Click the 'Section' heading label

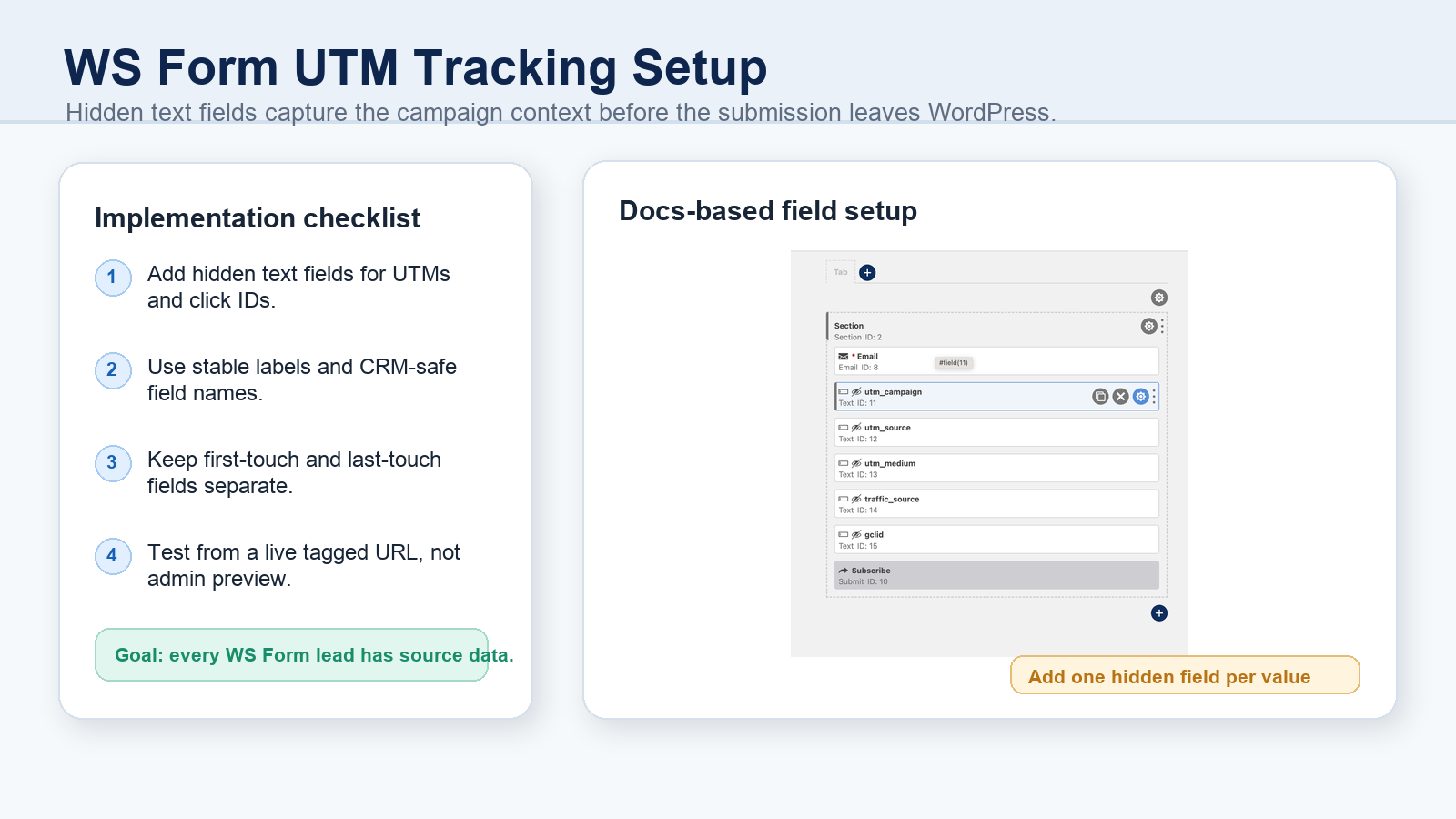pos(848,326)
